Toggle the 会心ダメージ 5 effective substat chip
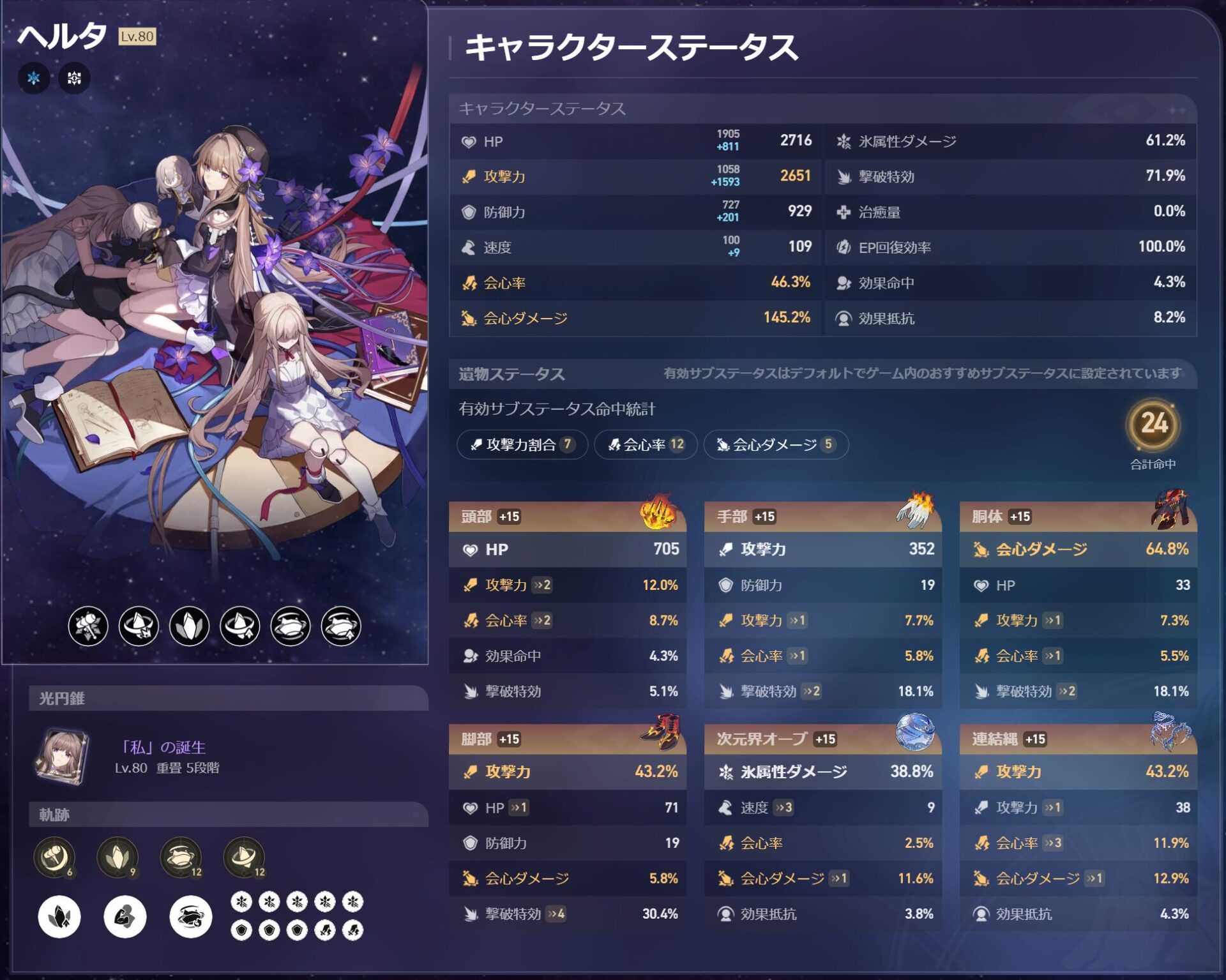This screenshot has height=980, width=1226. coord(775,444)
